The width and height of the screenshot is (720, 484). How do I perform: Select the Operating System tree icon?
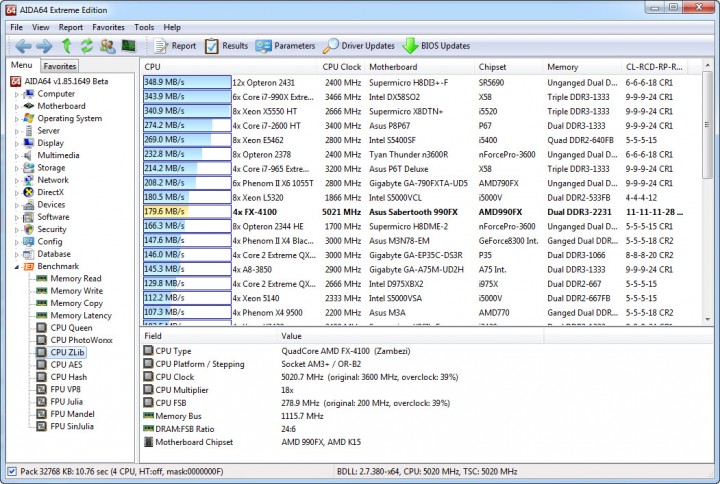29,118
